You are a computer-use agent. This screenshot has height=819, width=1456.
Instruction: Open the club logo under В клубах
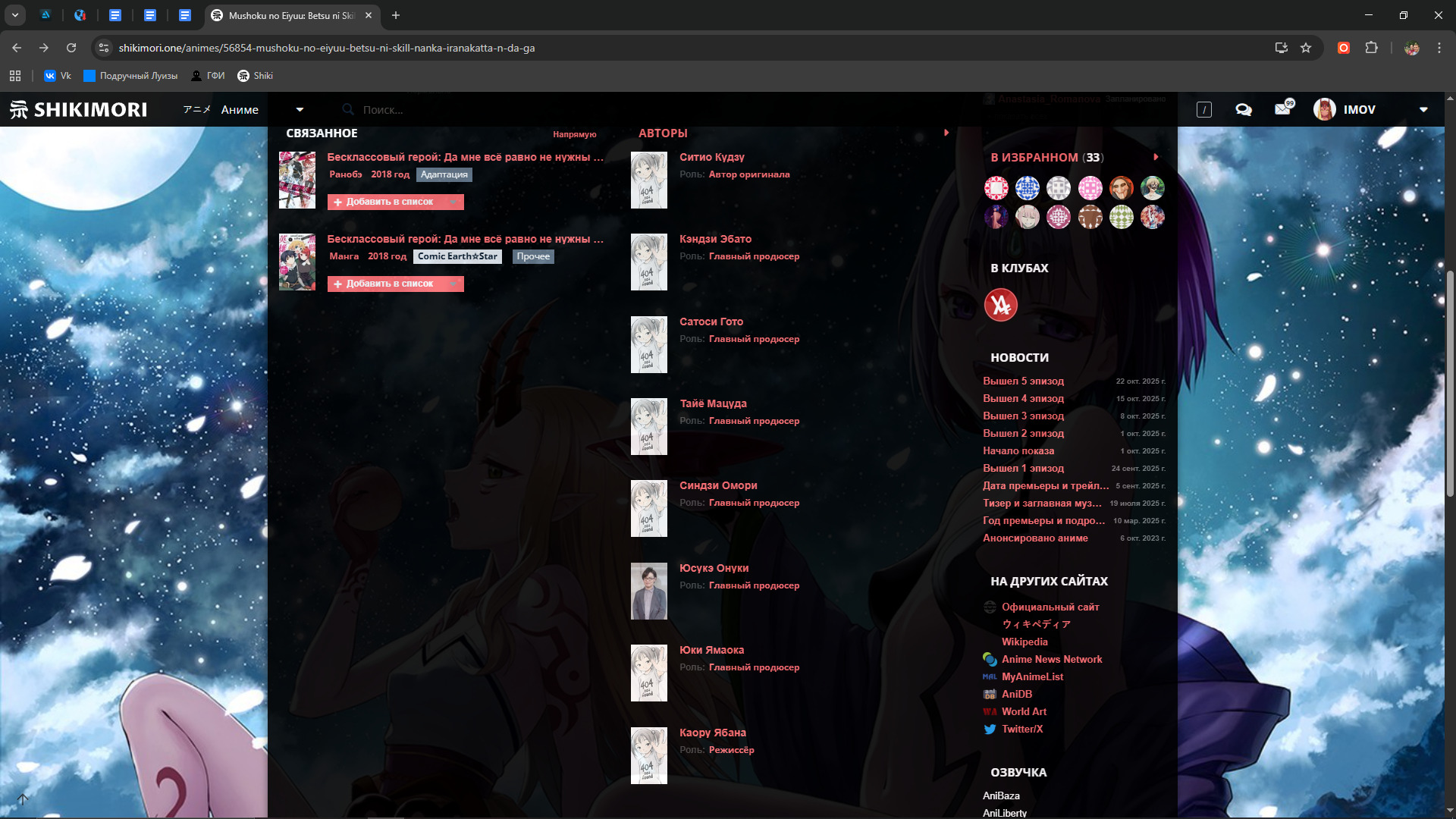[1000, 305]
